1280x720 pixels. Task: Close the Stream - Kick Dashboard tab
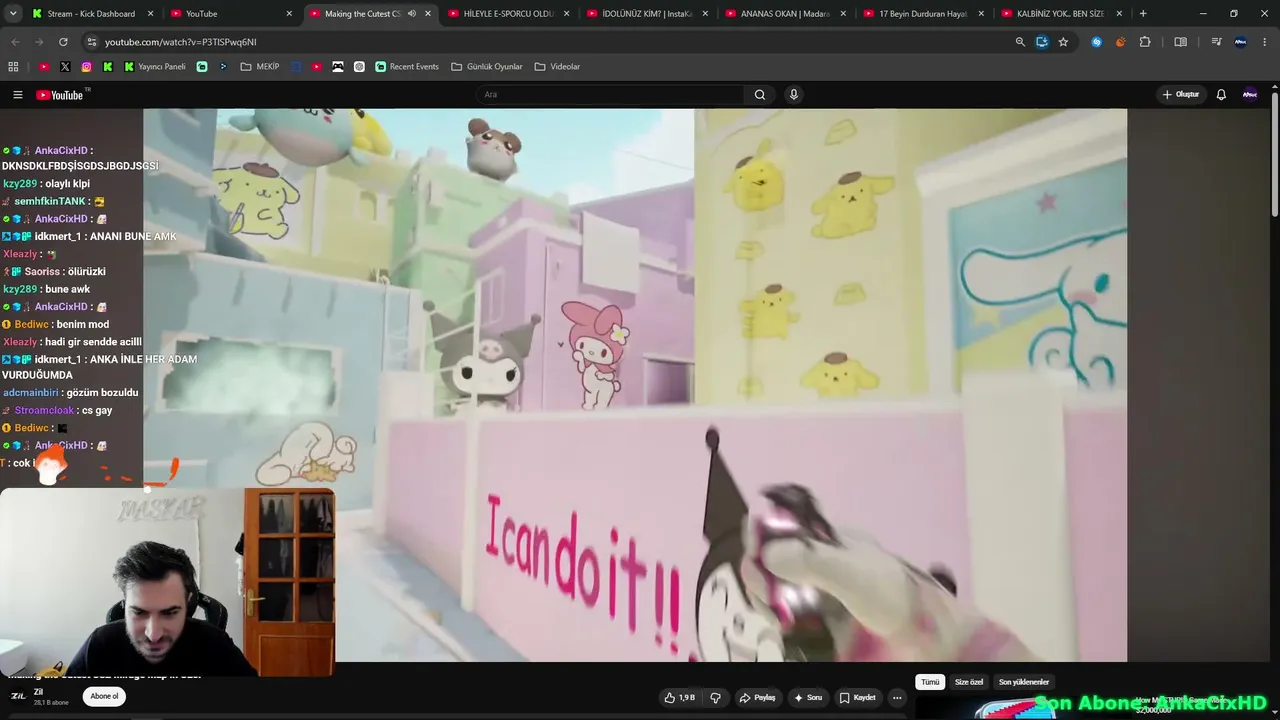coord(151,14)
